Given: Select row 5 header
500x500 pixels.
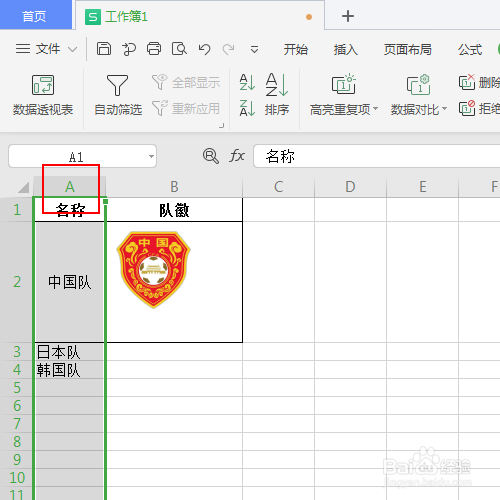Looking at the screenshot, I should click(17, 388).
